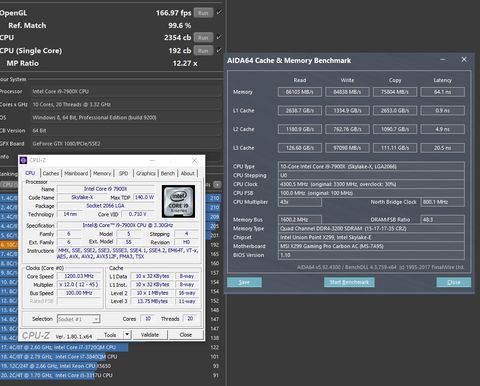Click the Level 3 cache value 13.75 MBytes
The image size is (480, 386).
[152, 301]
